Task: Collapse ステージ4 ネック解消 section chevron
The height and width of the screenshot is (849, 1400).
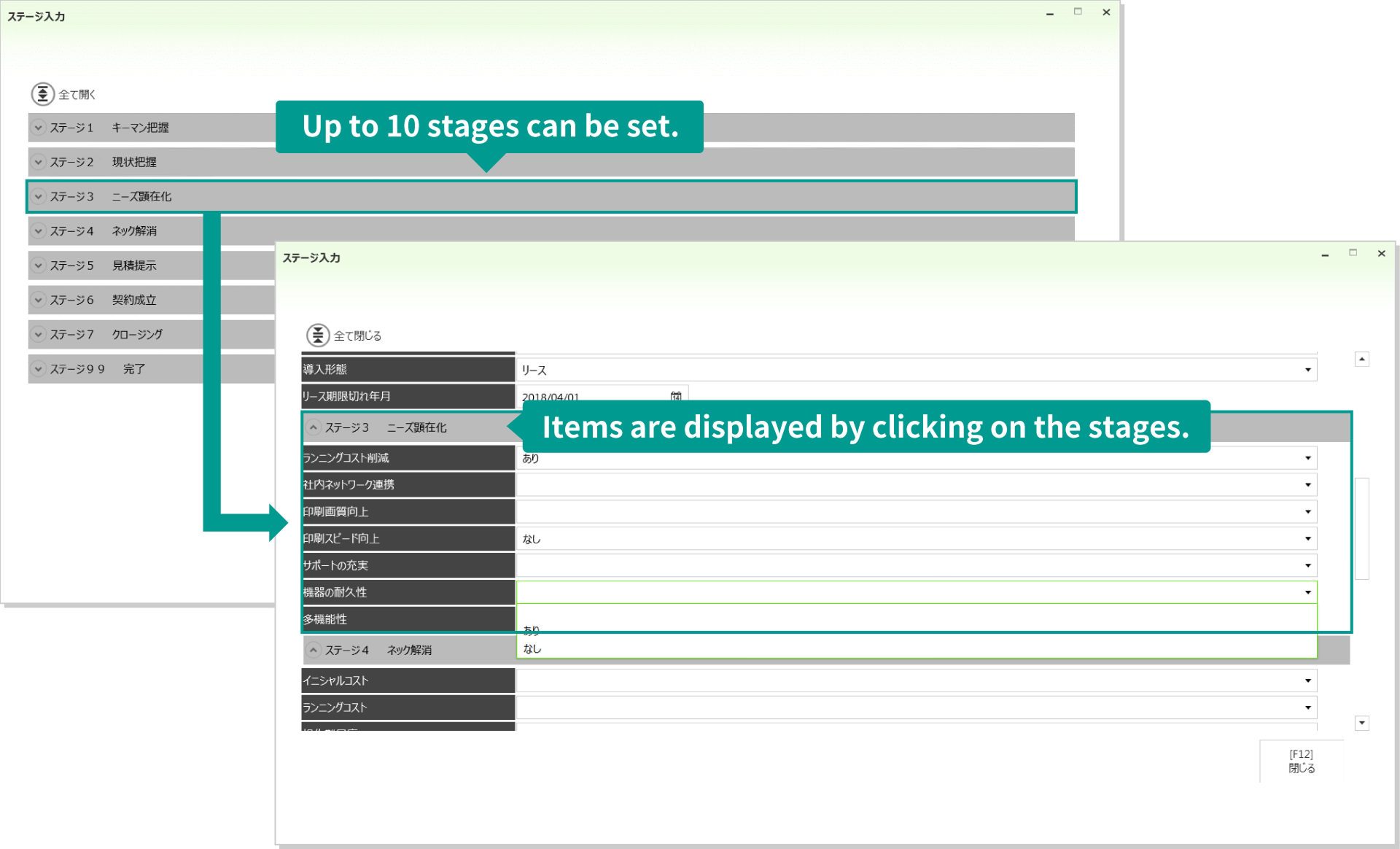Action: (x=314, y=650)
